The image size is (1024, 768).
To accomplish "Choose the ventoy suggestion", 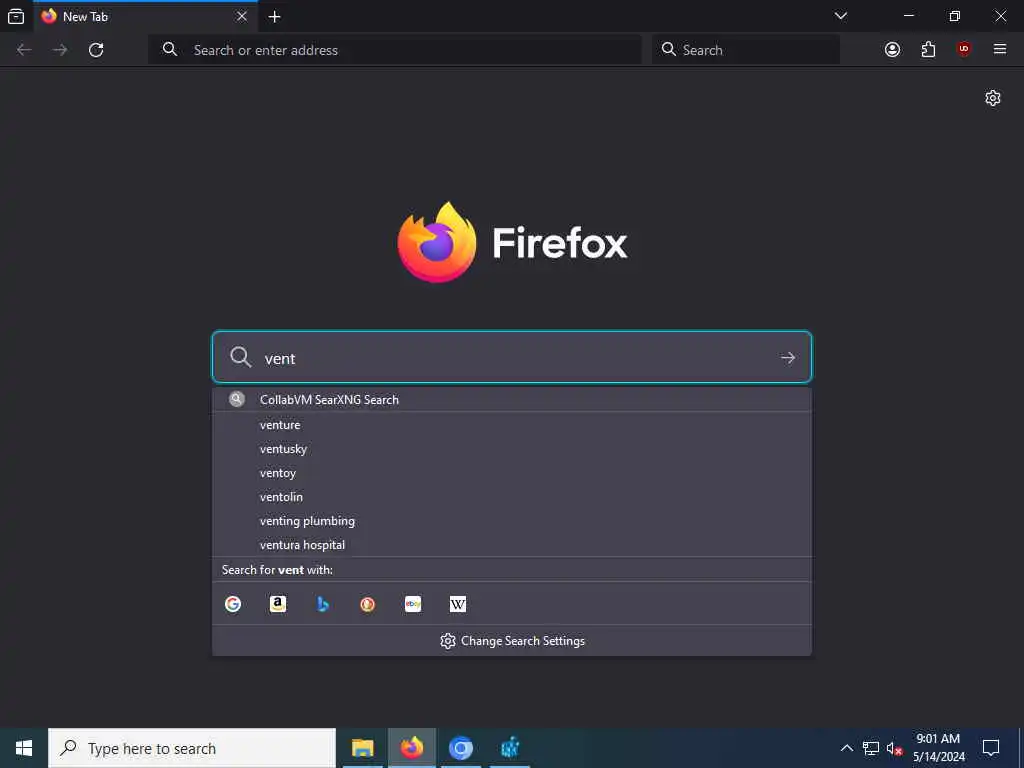I will [512, 473].
